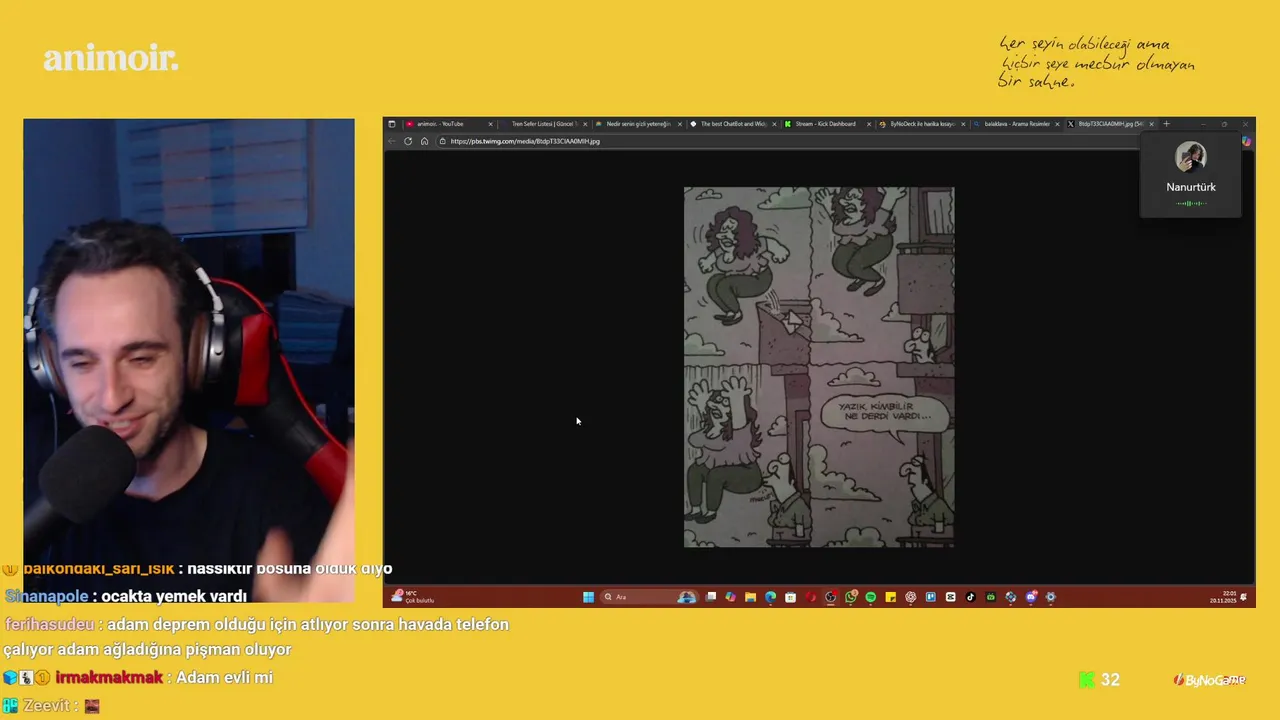Click chat username 'ferihasudeu'
Screen dimensions: 1280x720
[x=49, y=624]
